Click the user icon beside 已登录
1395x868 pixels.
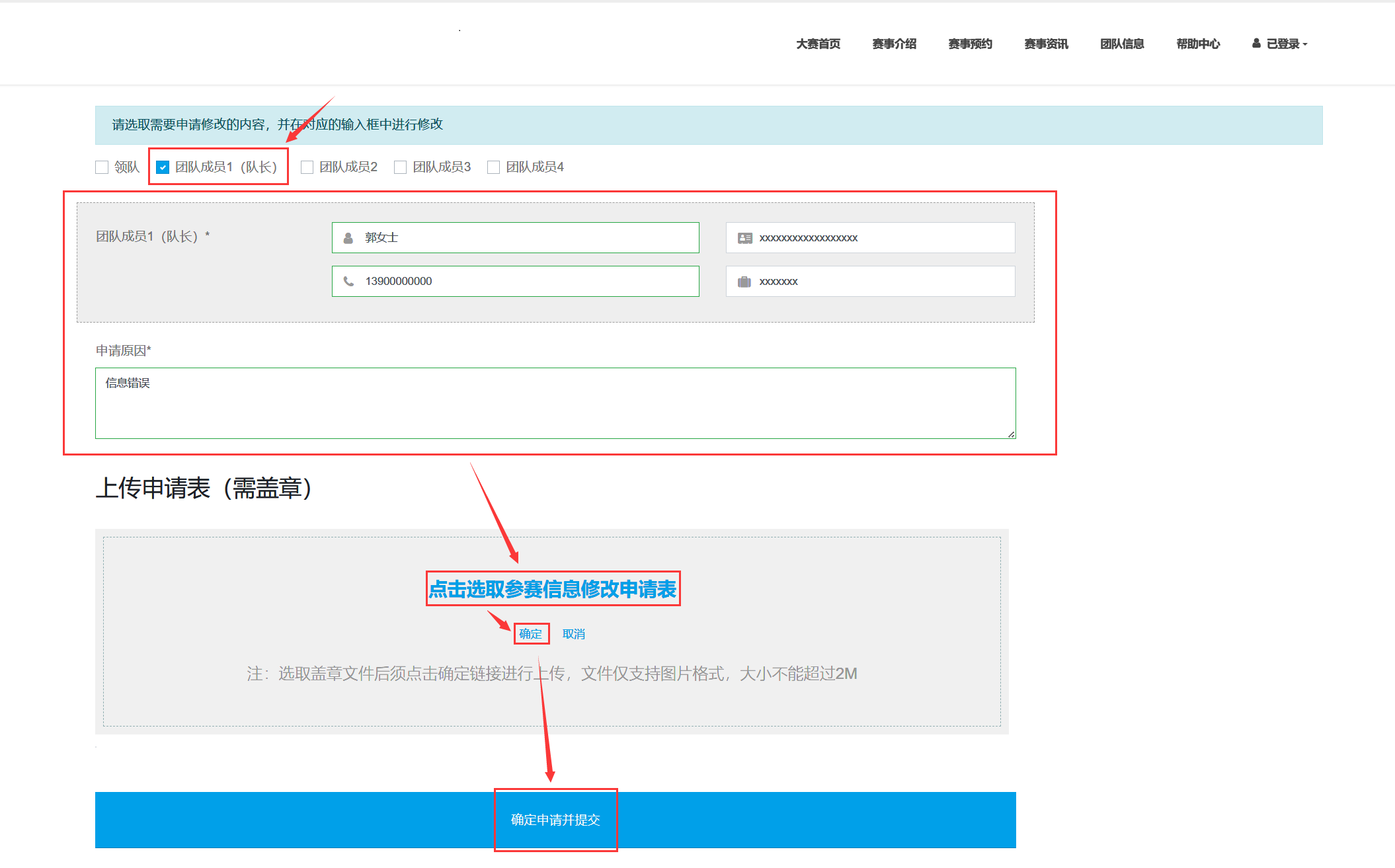tap(1256, 43)
